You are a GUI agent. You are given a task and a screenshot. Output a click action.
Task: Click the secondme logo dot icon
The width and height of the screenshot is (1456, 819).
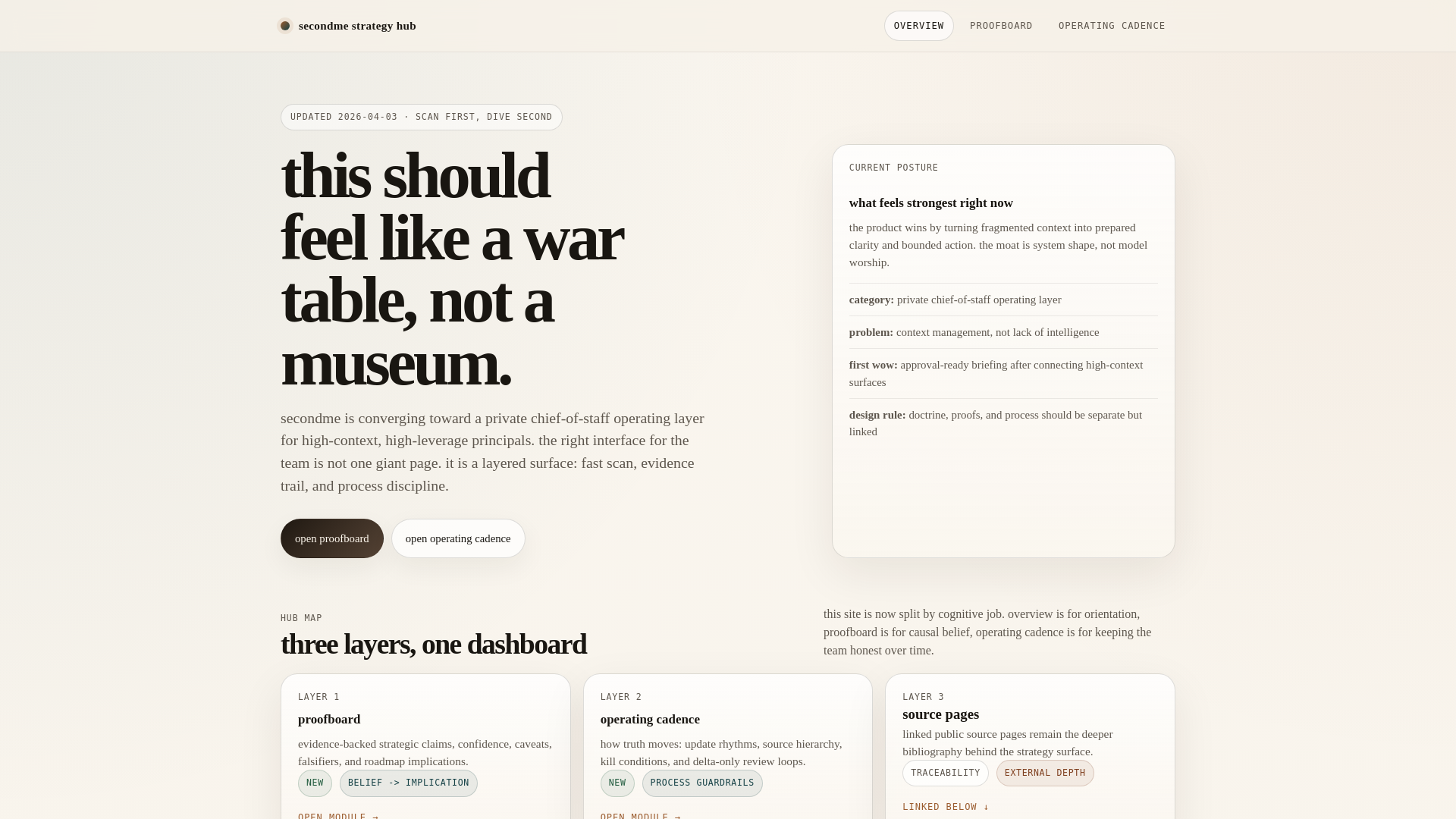coord(285,26)
